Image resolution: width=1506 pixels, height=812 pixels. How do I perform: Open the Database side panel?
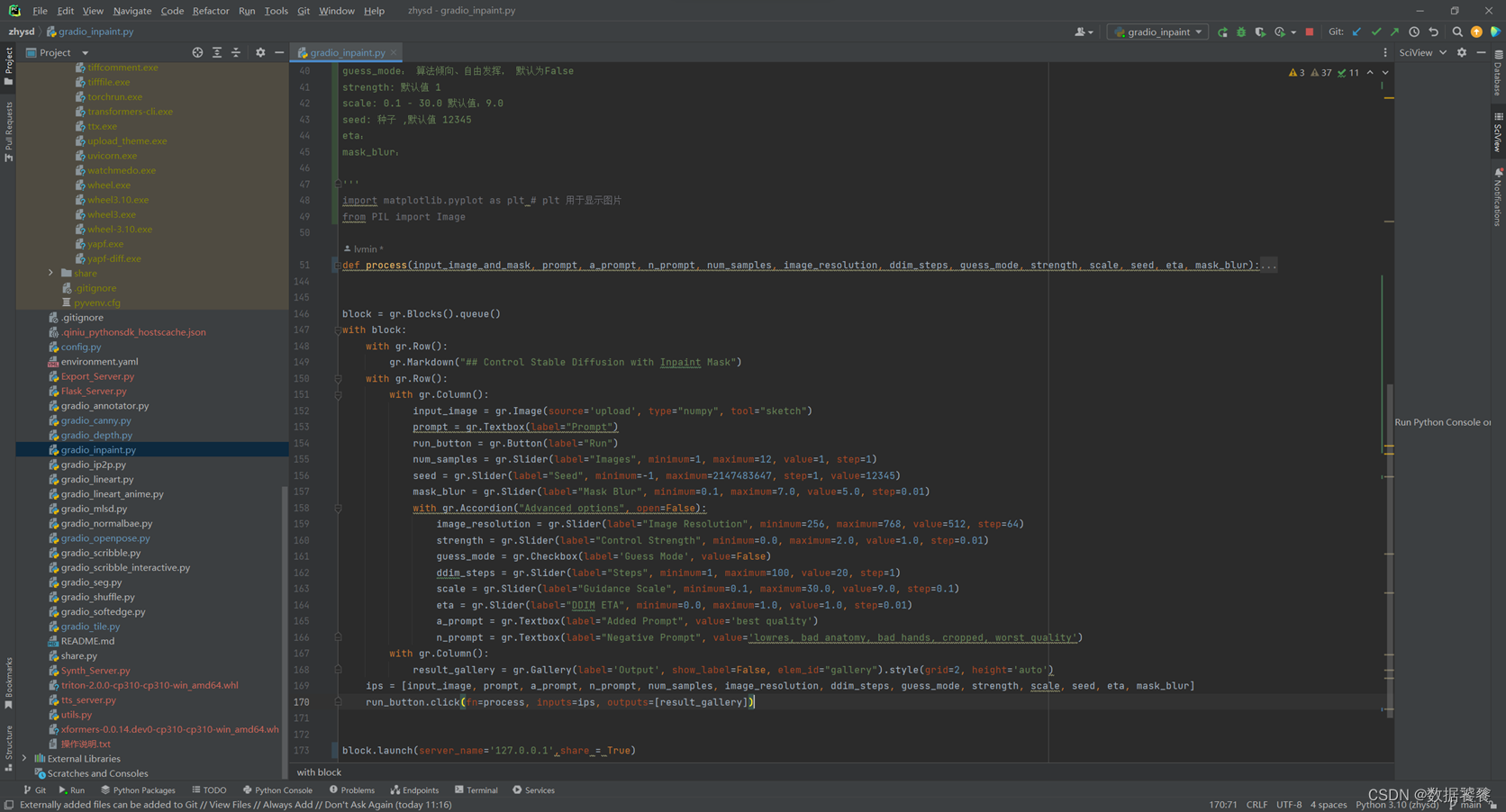[x=1498, y=73]
